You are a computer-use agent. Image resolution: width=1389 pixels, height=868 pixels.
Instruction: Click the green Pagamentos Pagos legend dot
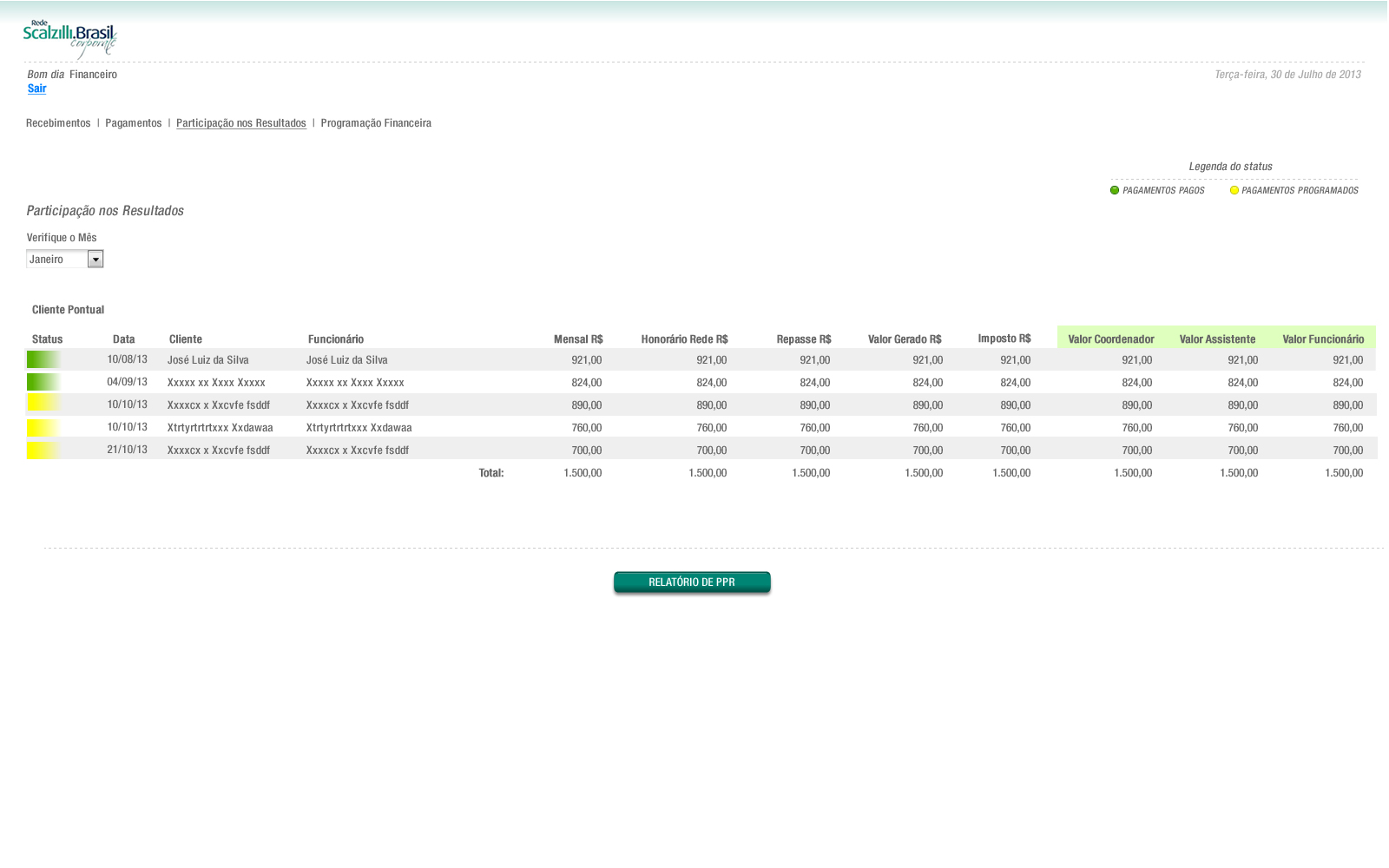pyautogui.click(x=1115, y=190)
